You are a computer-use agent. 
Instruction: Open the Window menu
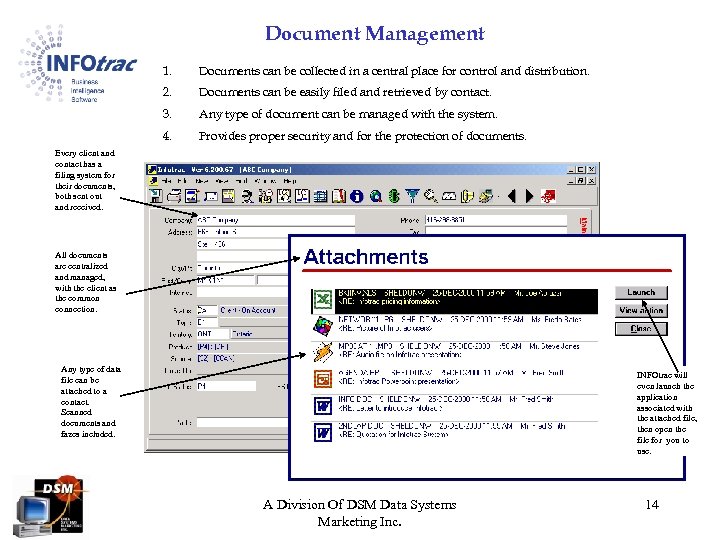[264, 181]
